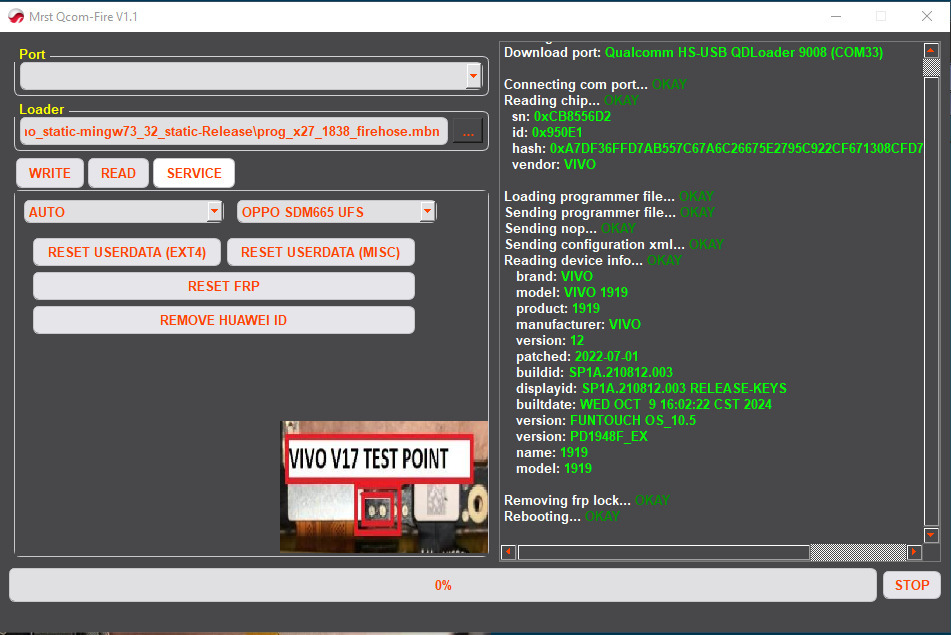Click the hash value starting '0xA7DF36FFD7'

coord(736,149)
